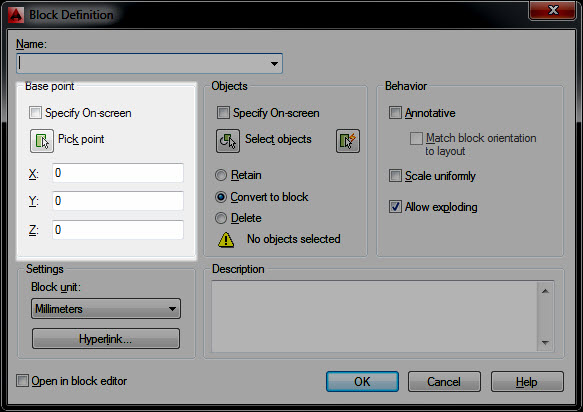Enable Scale uniformly option
Image resolution: width=583 pixels, height=412 pixels.
click(395, 176)
